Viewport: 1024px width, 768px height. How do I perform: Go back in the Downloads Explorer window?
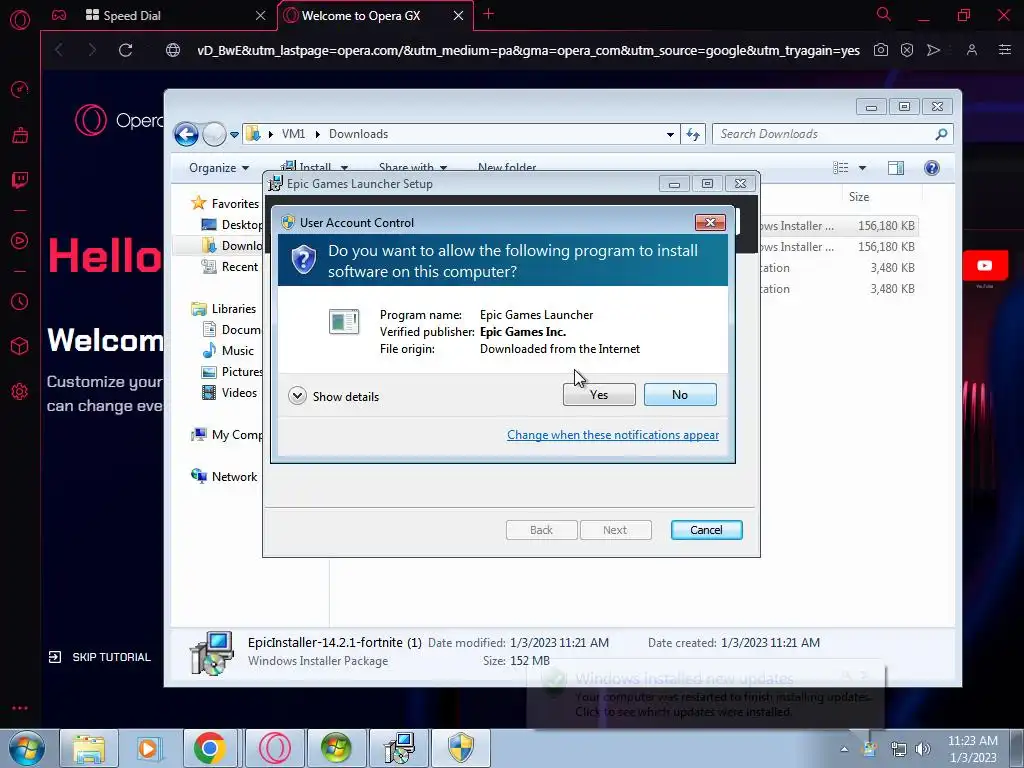click(186, 135)
